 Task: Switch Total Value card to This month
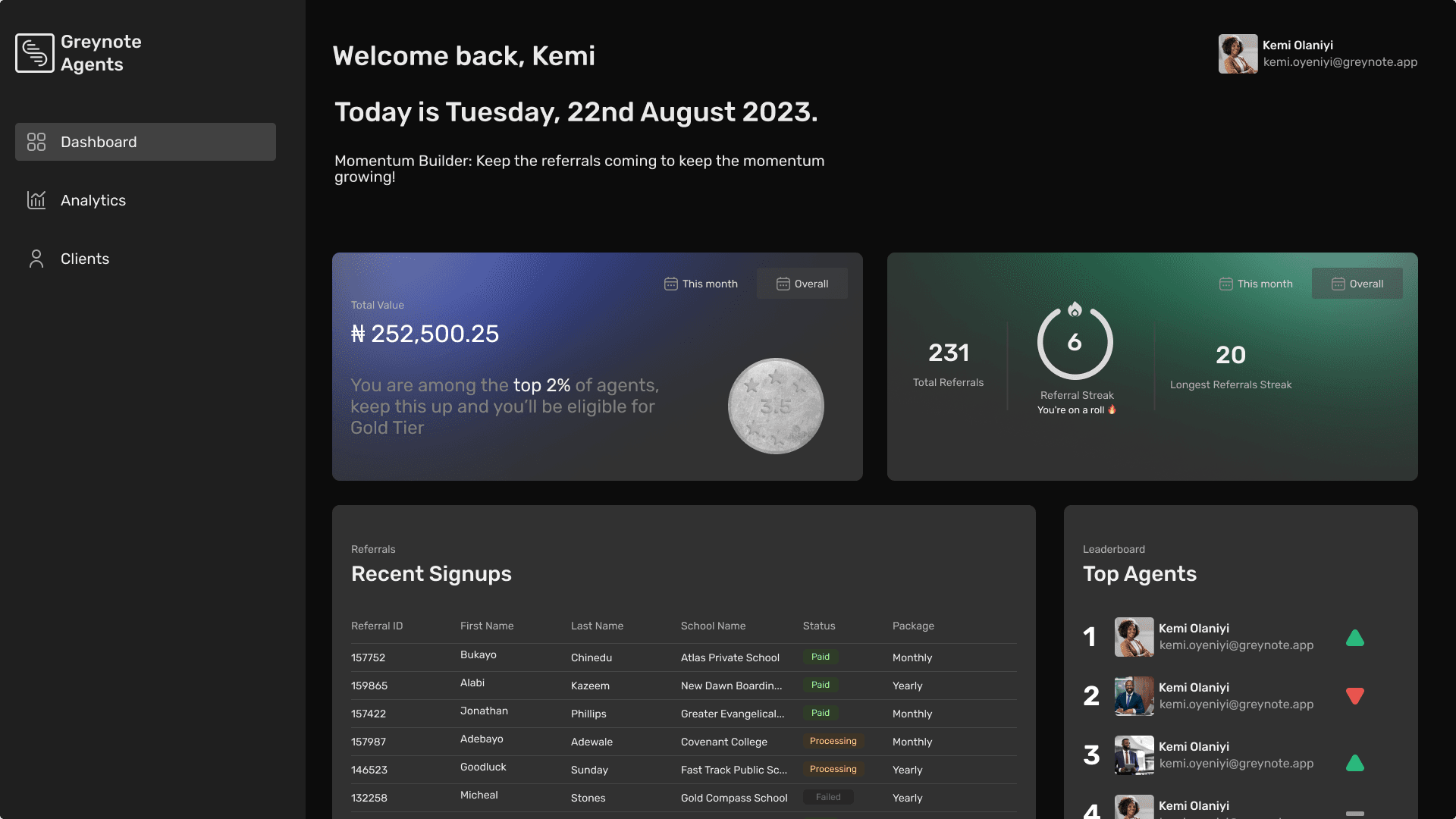[x=701, y=284]
